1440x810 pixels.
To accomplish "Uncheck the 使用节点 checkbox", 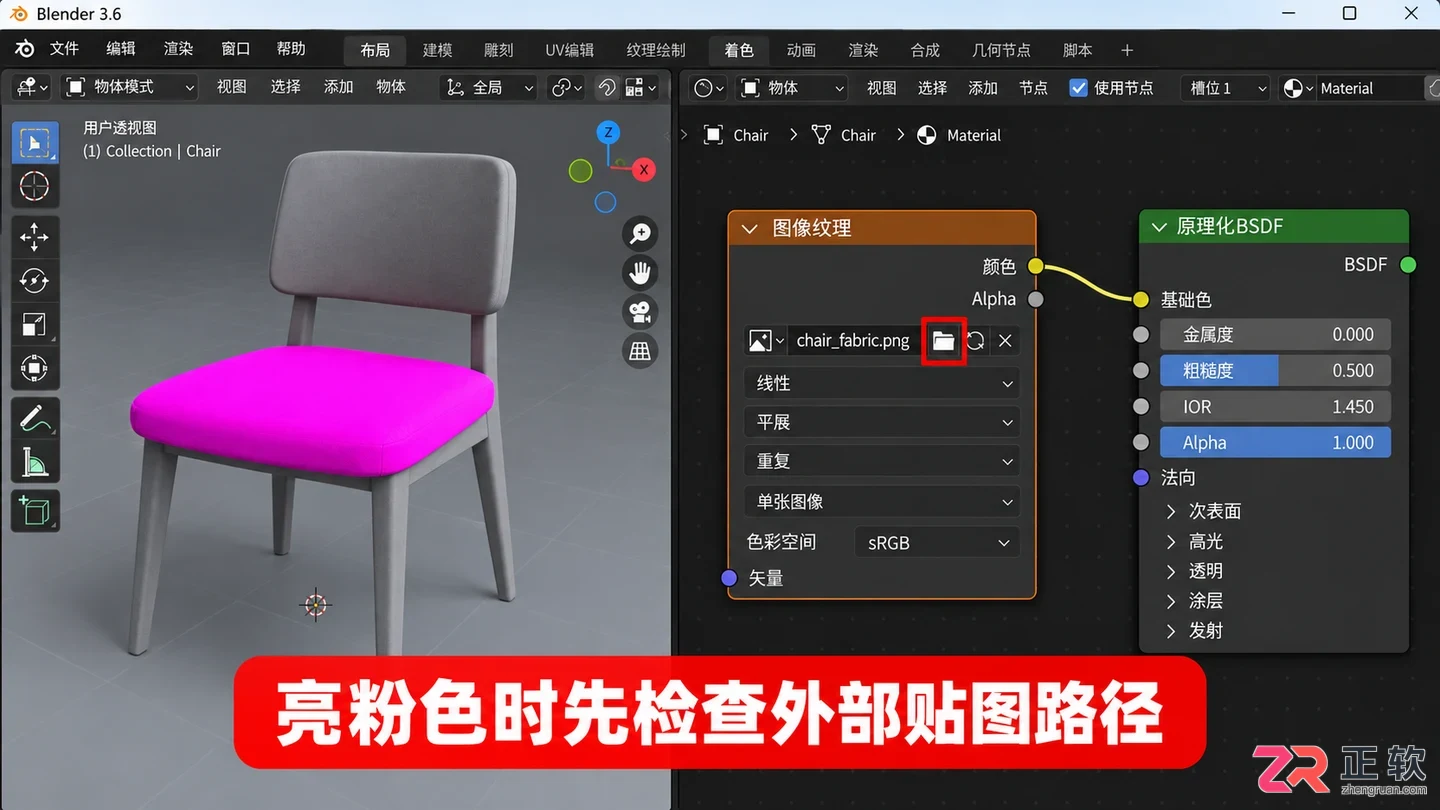I will tap(1078, 88).
